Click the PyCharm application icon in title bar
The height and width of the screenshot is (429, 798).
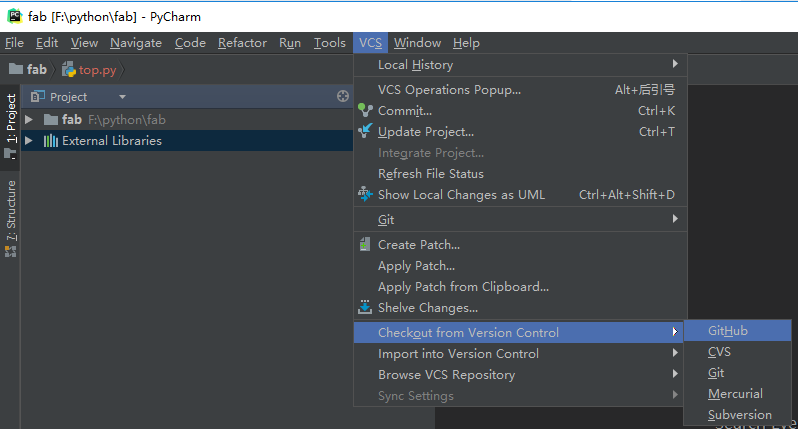[x=14, y=16]
